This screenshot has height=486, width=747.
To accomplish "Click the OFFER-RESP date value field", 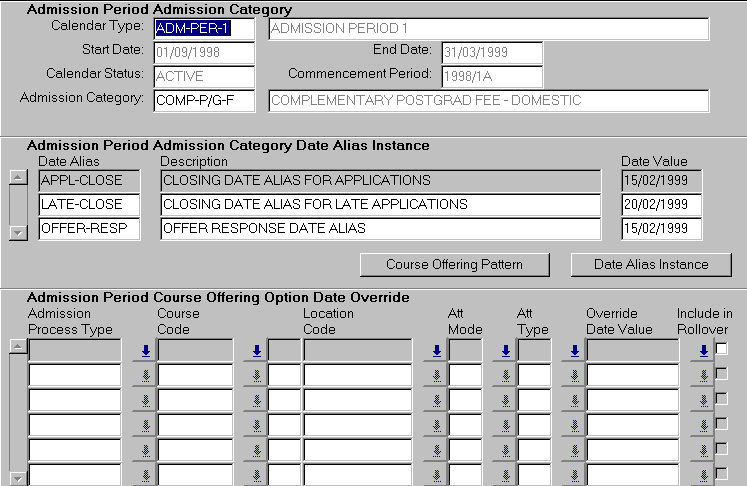I will pyautogui.click(x=661, y=229).
